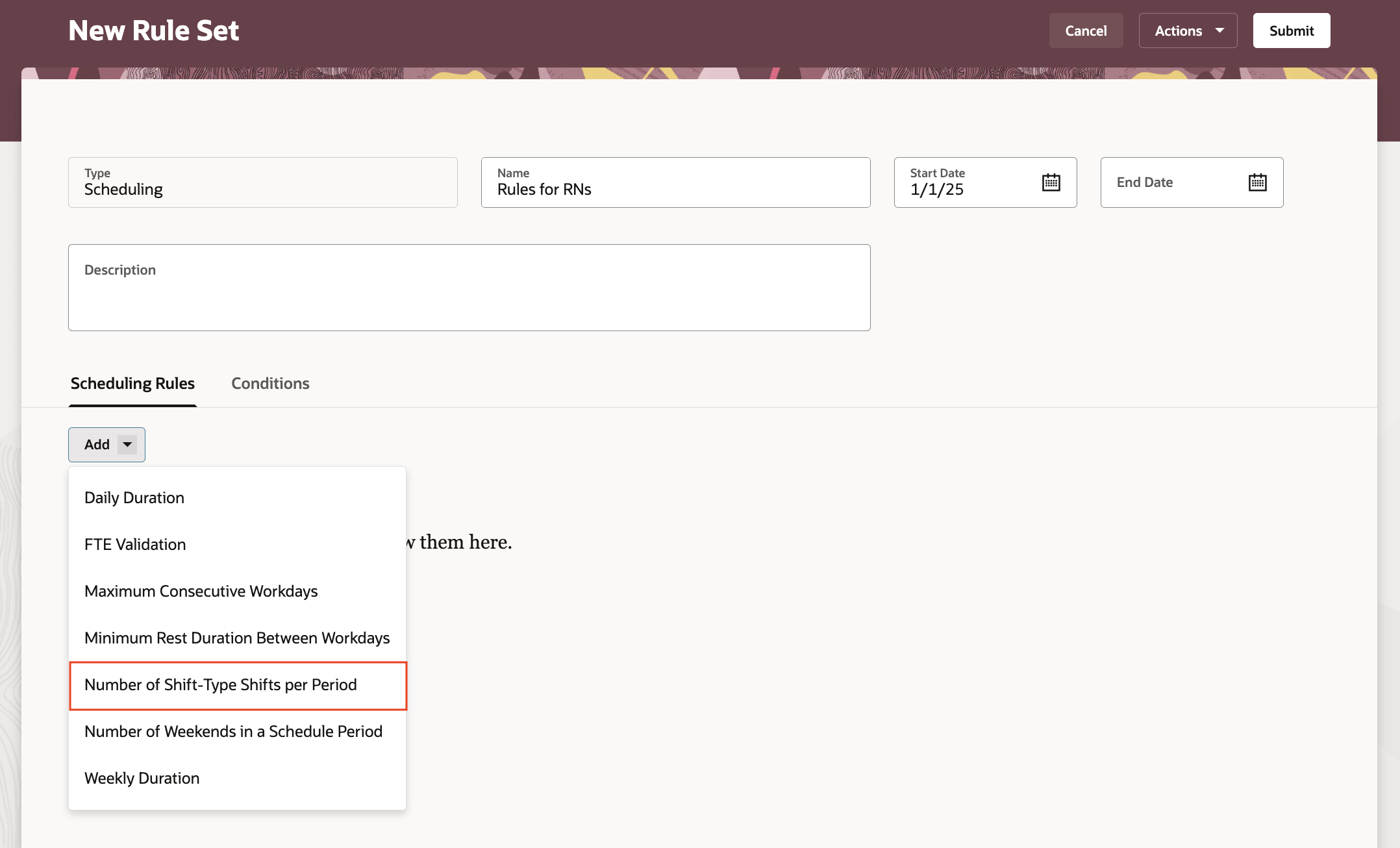Click the Type field showing Scheduling
The image size is (1400, 848).
262,182
